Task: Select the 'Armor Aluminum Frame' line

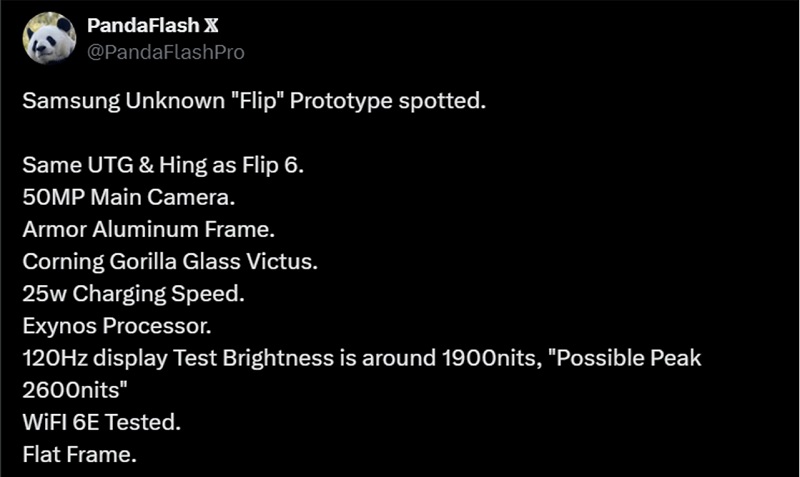Action: click(148, 230)
